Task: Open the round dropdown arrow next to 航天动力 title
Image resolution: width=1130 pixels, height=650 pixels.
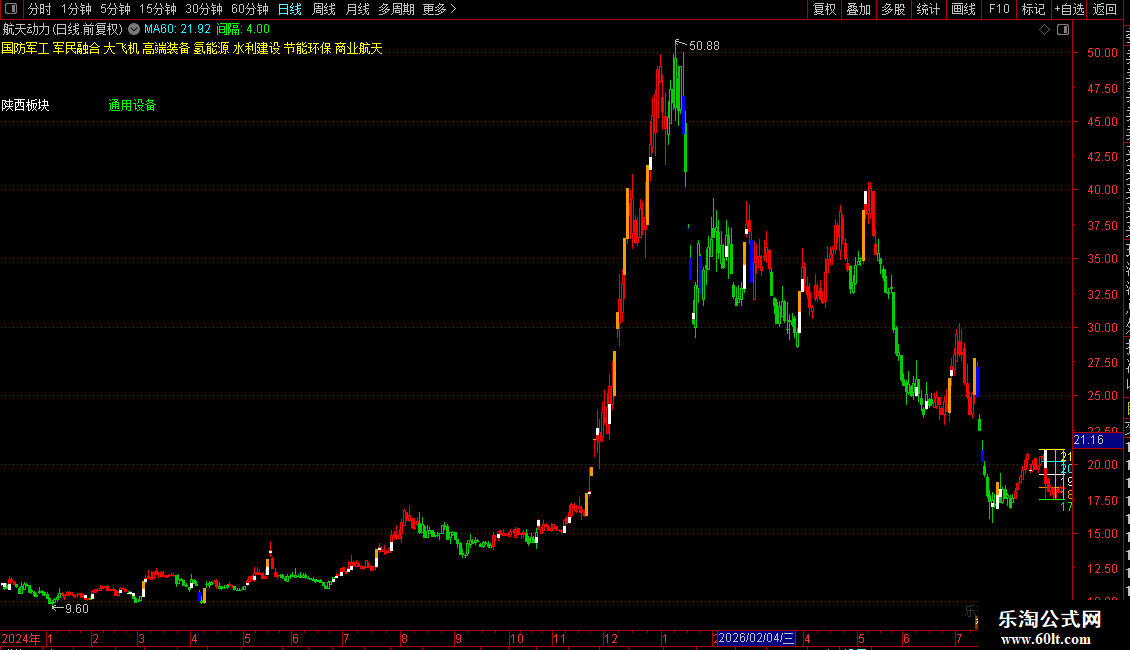Action: pyautogui.click(x=134, y=30)
